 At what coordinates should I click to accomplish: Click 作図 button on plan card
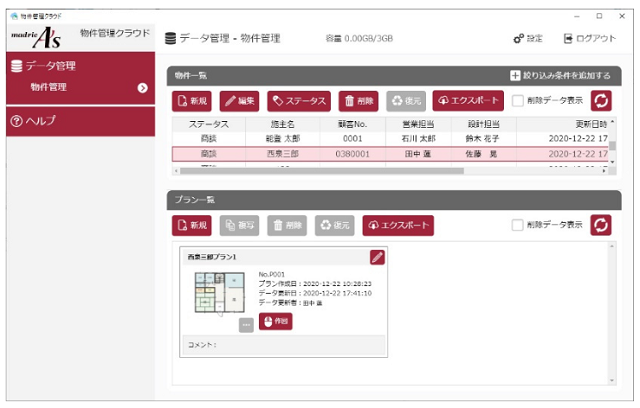(275, 321)
